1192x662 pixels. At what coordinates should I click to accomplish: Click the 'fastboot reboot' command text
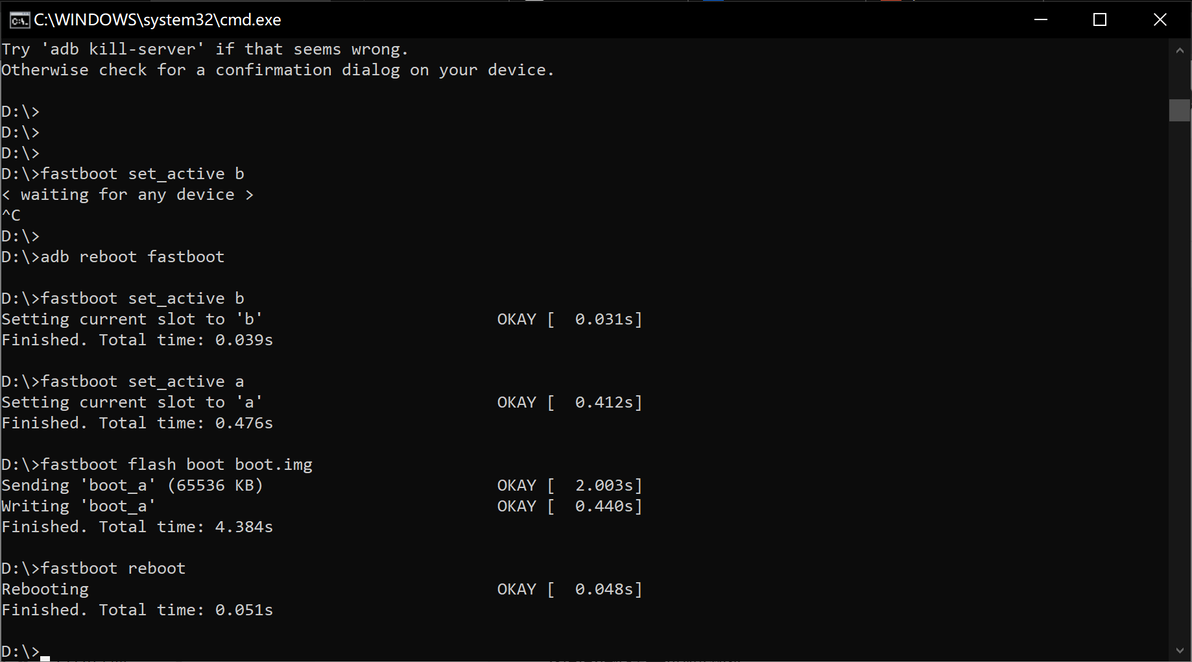click(113, 568)
